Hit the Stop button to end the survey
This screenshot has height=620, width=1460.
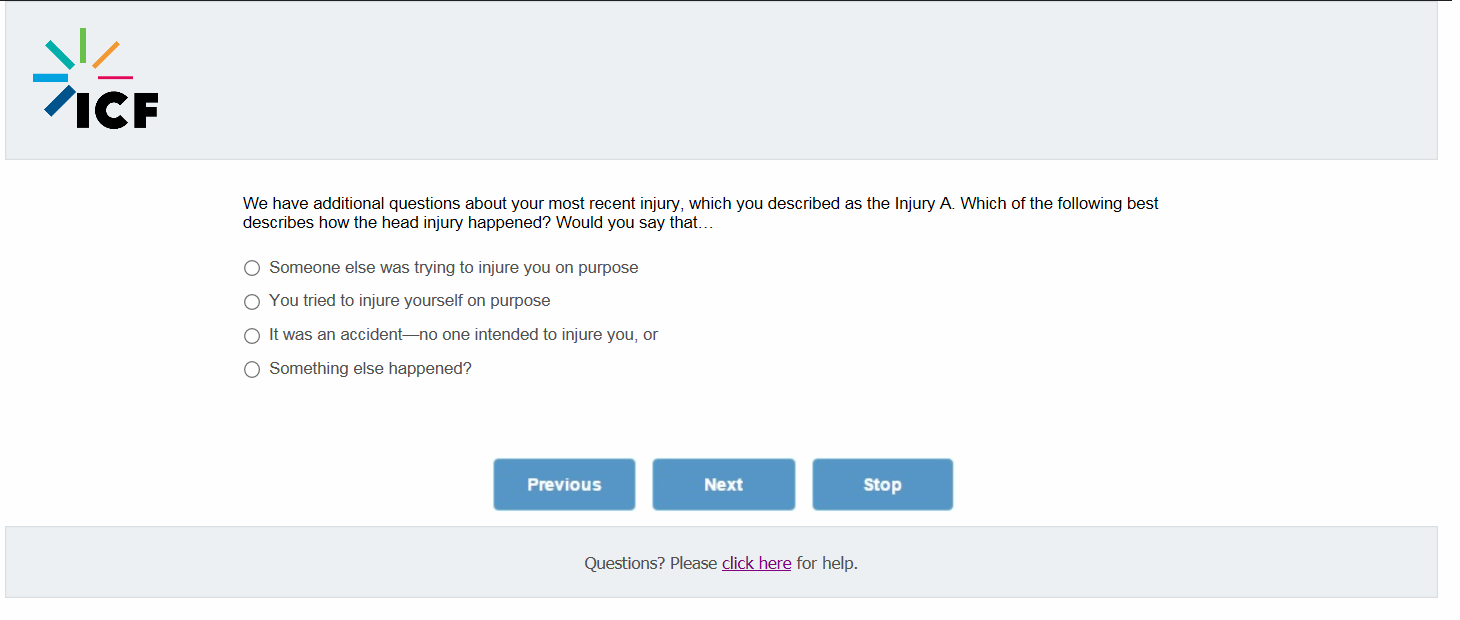(882, 485)
